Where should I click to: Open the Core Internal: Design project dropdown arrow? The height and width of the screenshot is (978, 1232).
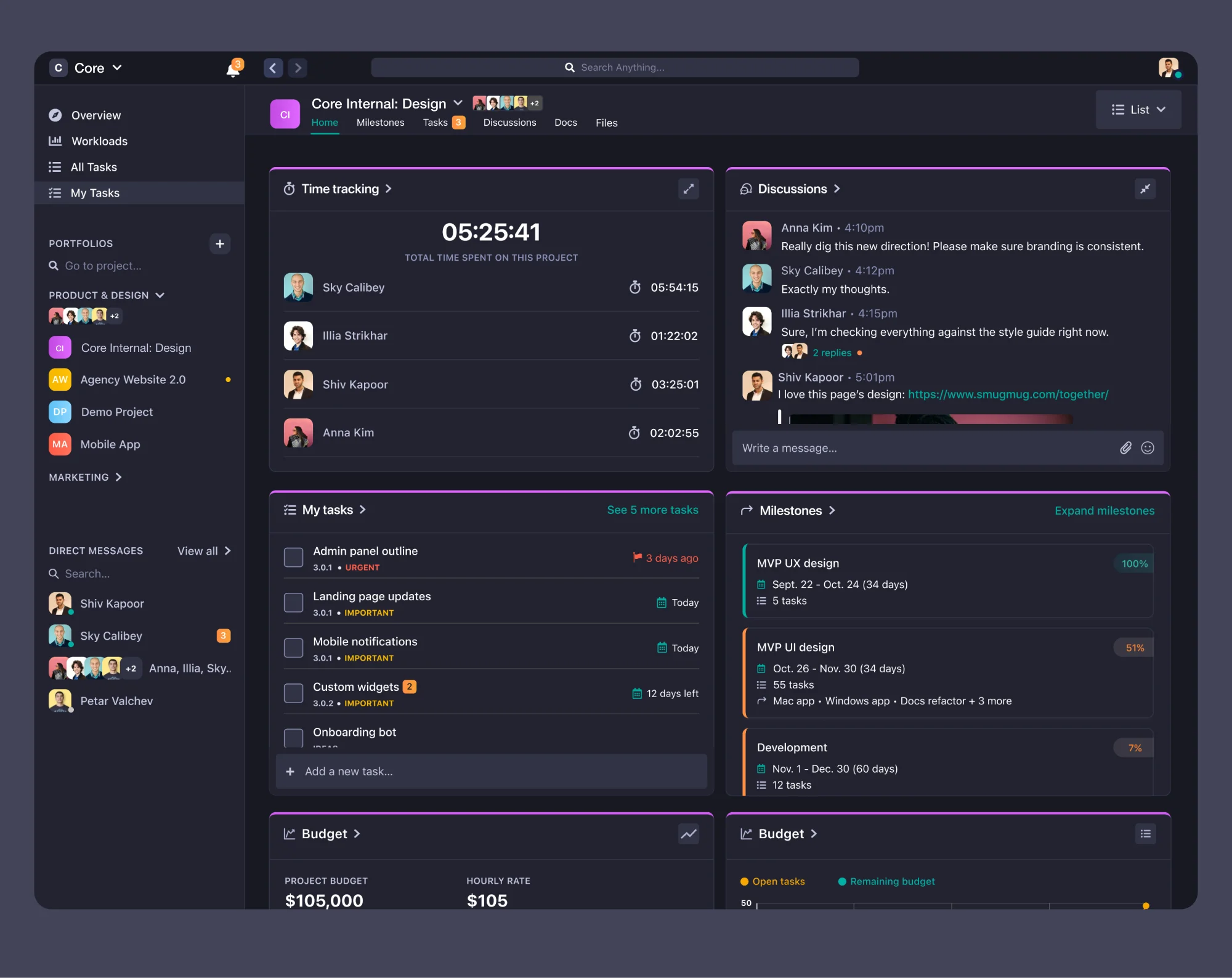[458, 103]
